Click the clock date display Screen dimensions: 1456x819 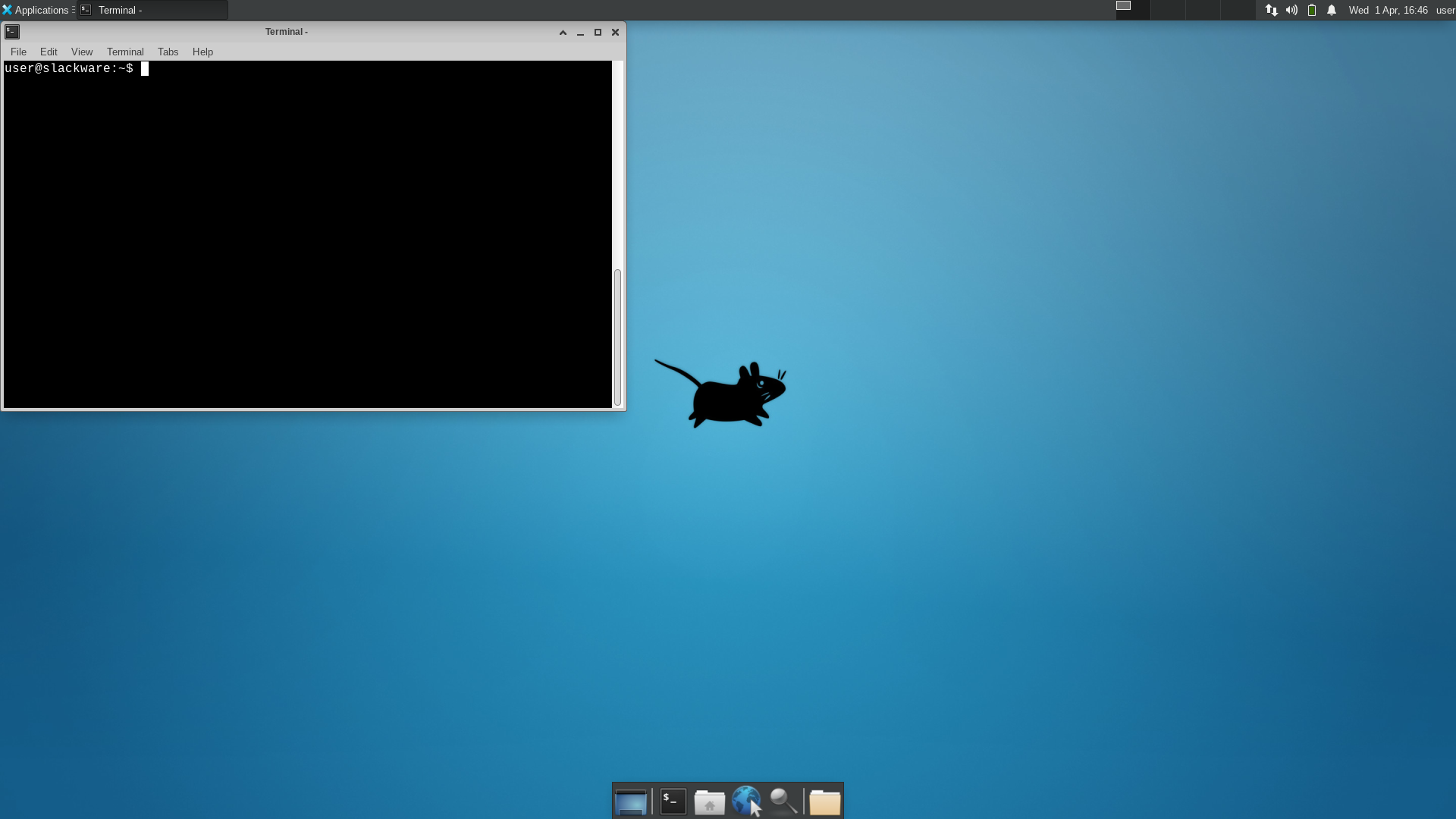1388,10
